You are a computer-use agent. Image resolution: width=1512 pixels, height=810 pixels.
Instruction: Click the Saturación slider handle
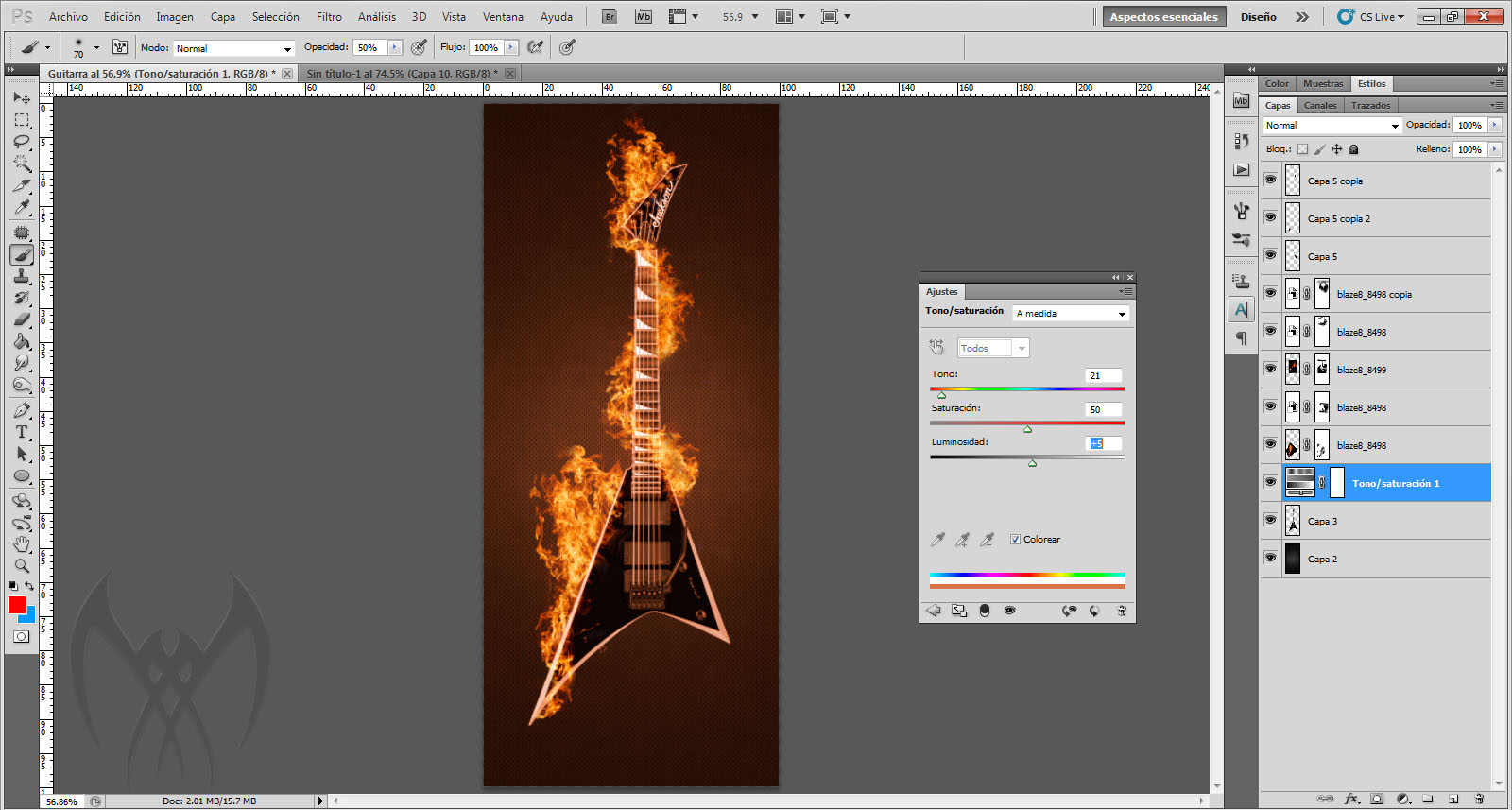pyautogui.click(x=1027, y=429)
